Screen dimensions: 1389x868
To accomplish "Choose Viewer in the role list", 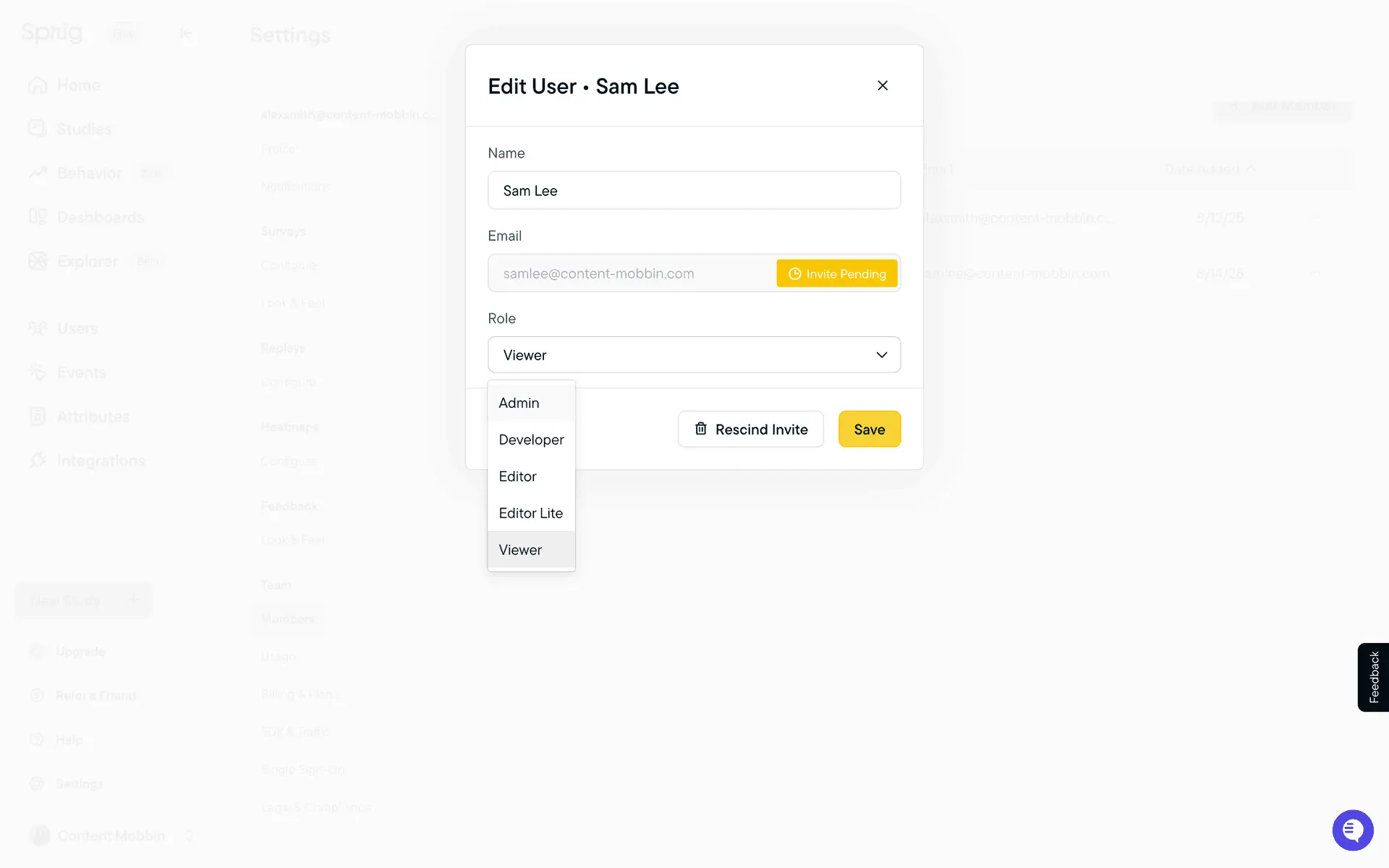I will pos(520,550).
